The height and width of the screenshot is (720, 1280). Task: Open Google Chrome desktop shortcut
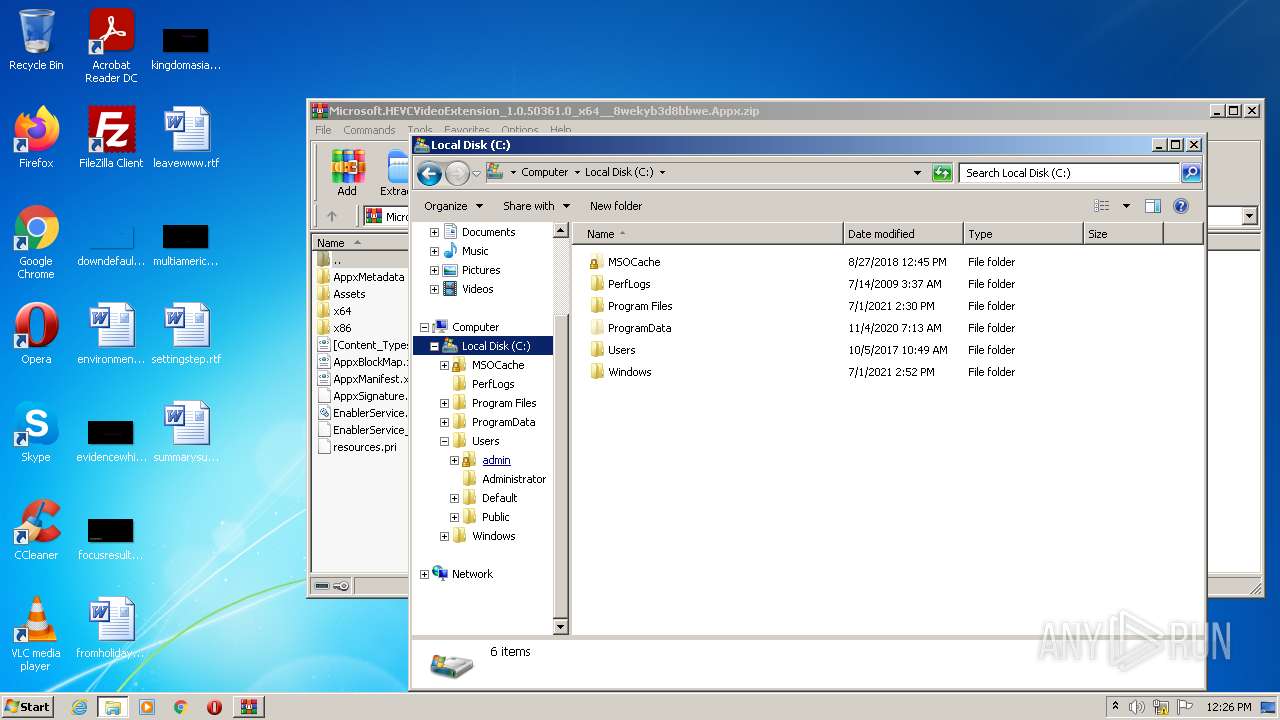[36, 242]
